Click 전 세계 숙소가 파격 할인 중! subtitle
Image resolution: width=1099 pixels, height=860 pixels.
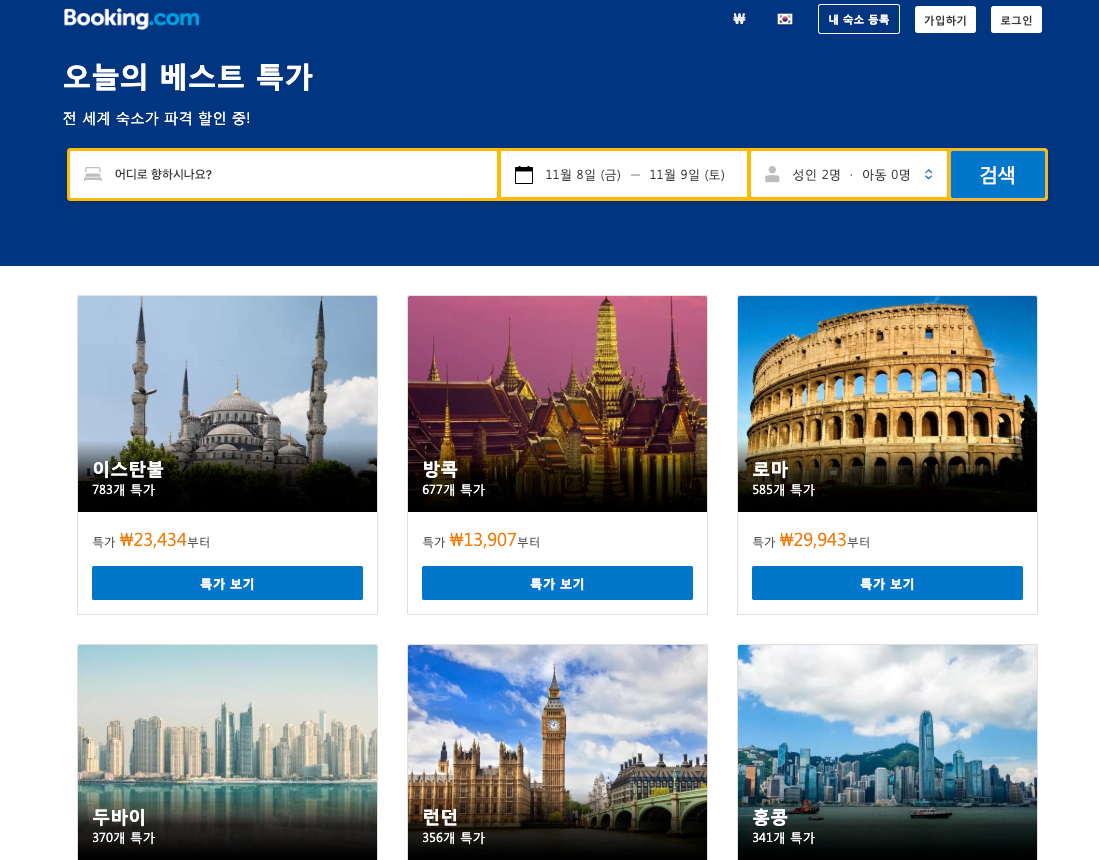[156, 118]
